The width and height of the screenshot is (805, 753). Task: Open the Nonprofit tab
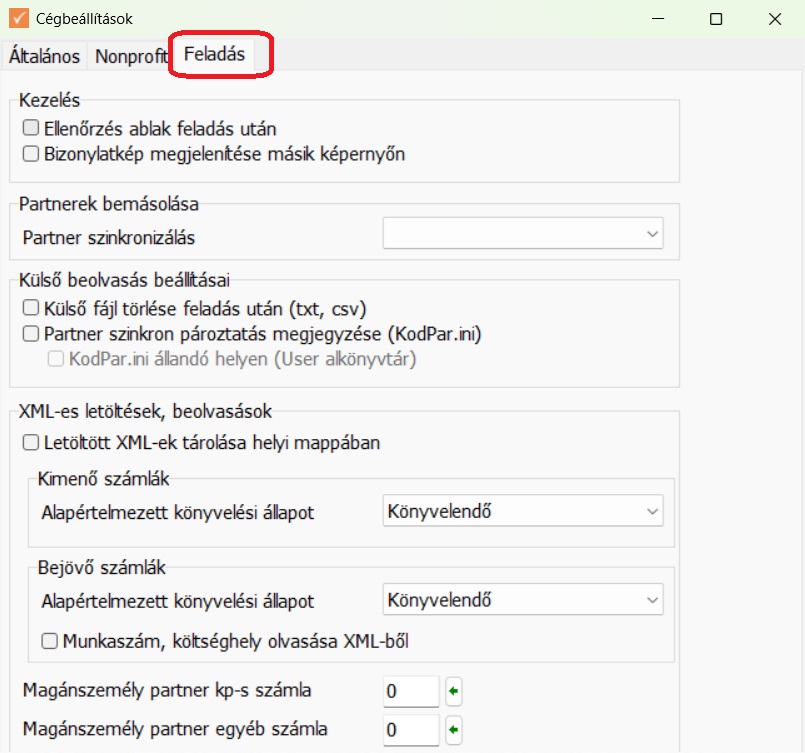[x=130, y=56]
